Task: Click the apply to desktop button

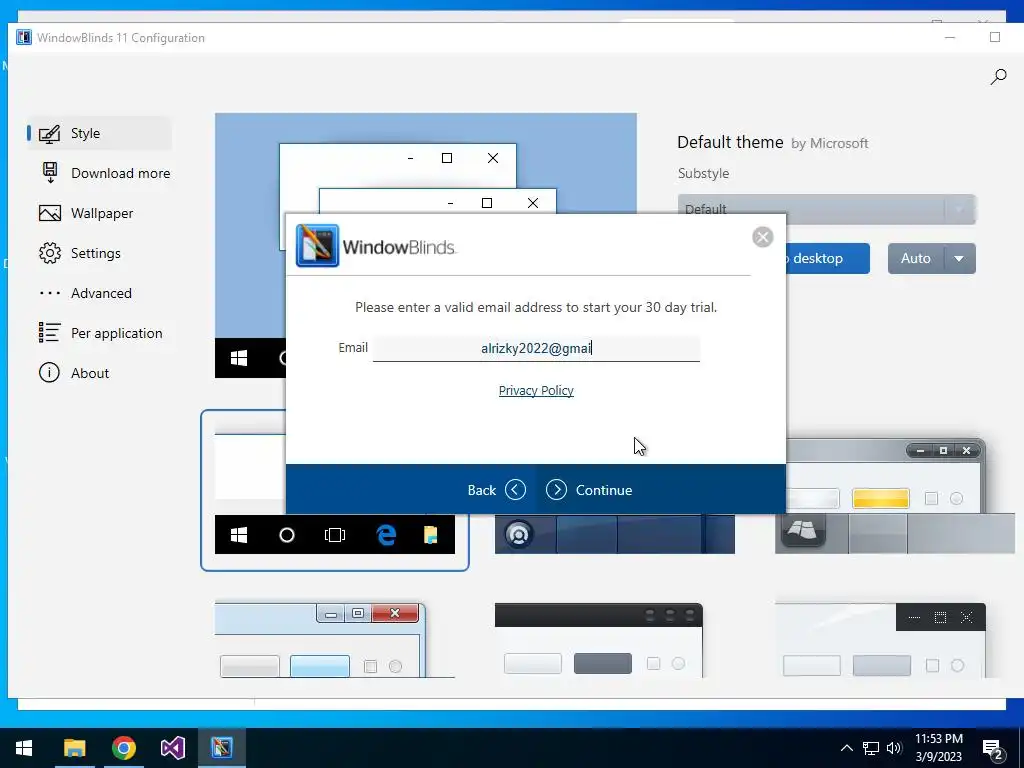Action: coord(827,258)
